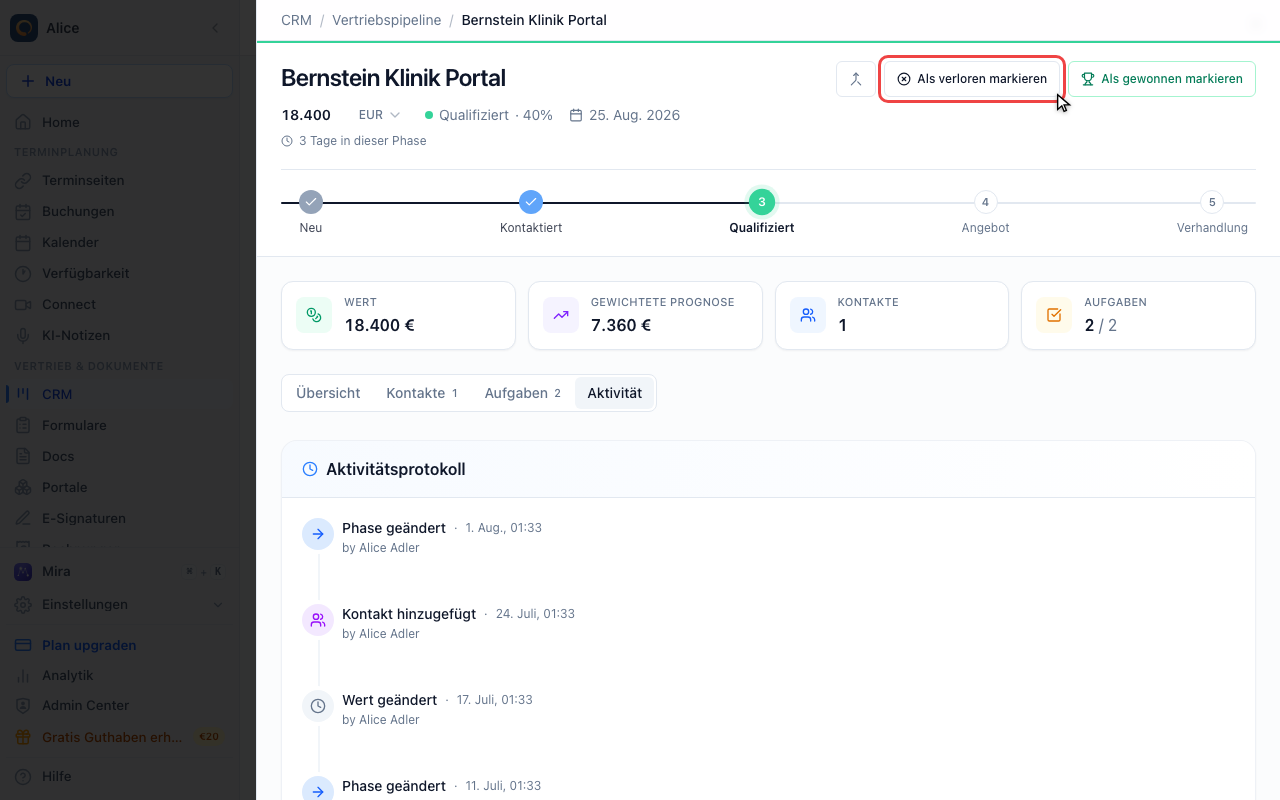Open Docs in the sidebar
Image resolution: width=1280 pixels, height=800 pixels.
tap(119, 457)
